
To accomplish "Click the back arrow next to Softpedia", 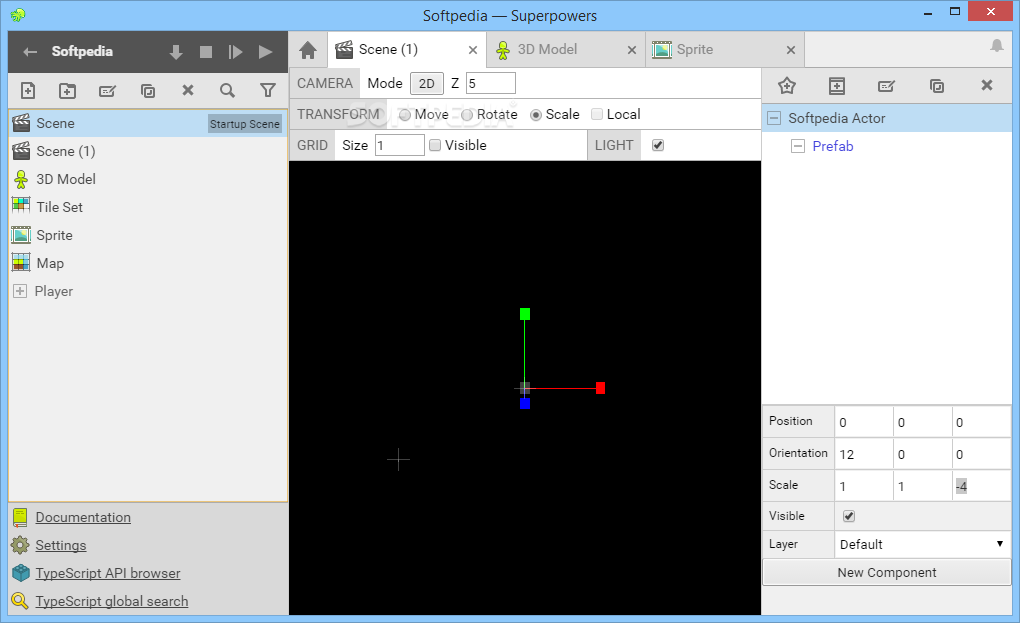I will (30, 52).
